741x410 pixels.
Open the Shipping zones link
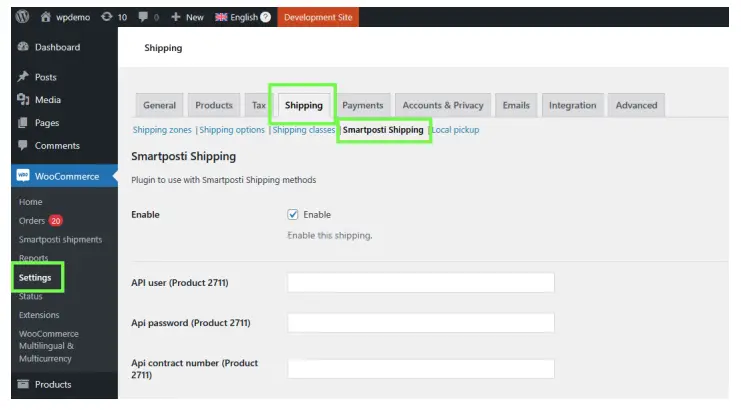click(162, 130)
